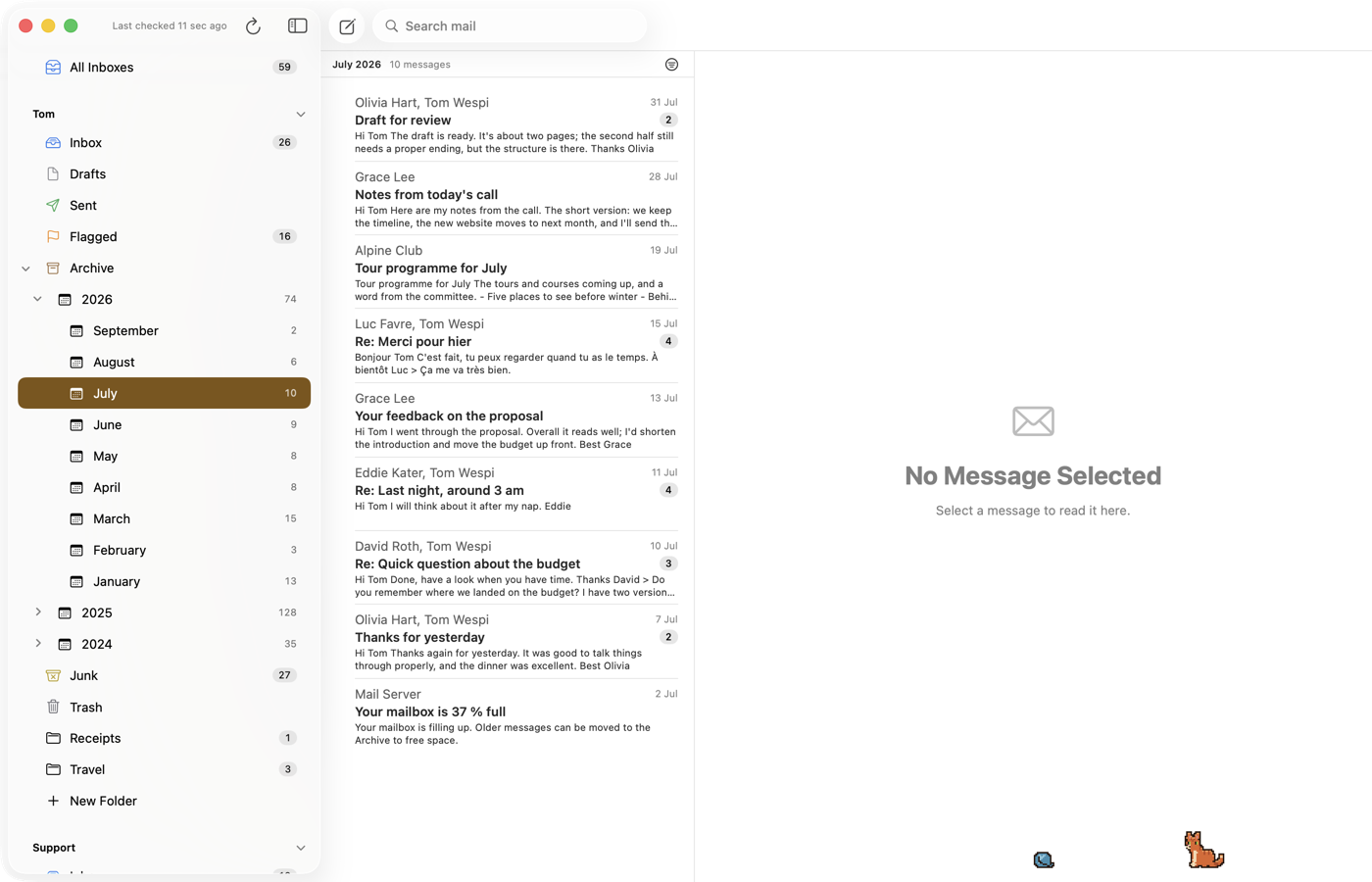
Task: Open 'Re: Last night, around 3 am' thread
Action: (515, 495)
